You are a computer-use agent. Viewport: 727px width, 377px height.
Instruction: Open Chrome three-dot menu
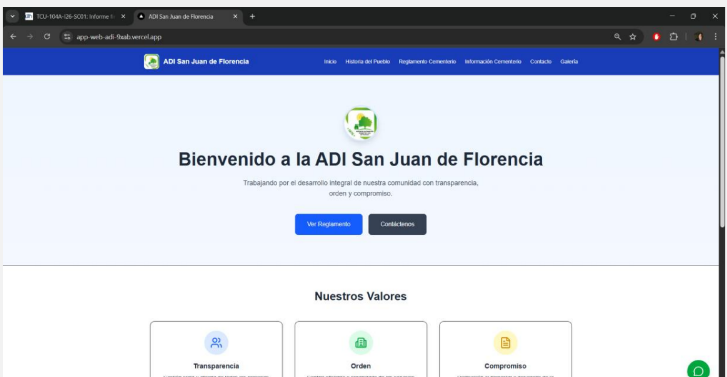point(715,37)
